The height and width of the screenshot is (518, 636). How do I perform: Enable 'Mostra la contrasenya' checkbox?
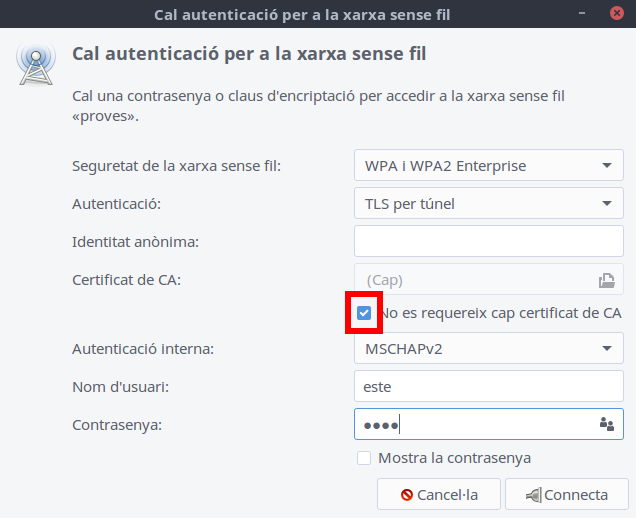click(x=364, y=458)
